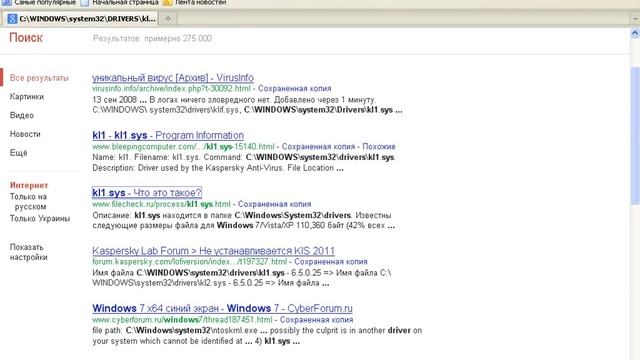This screenshot has height=360, width=640.
Task: Click the scrollbar up arrow
Action: tap(635, 33)
